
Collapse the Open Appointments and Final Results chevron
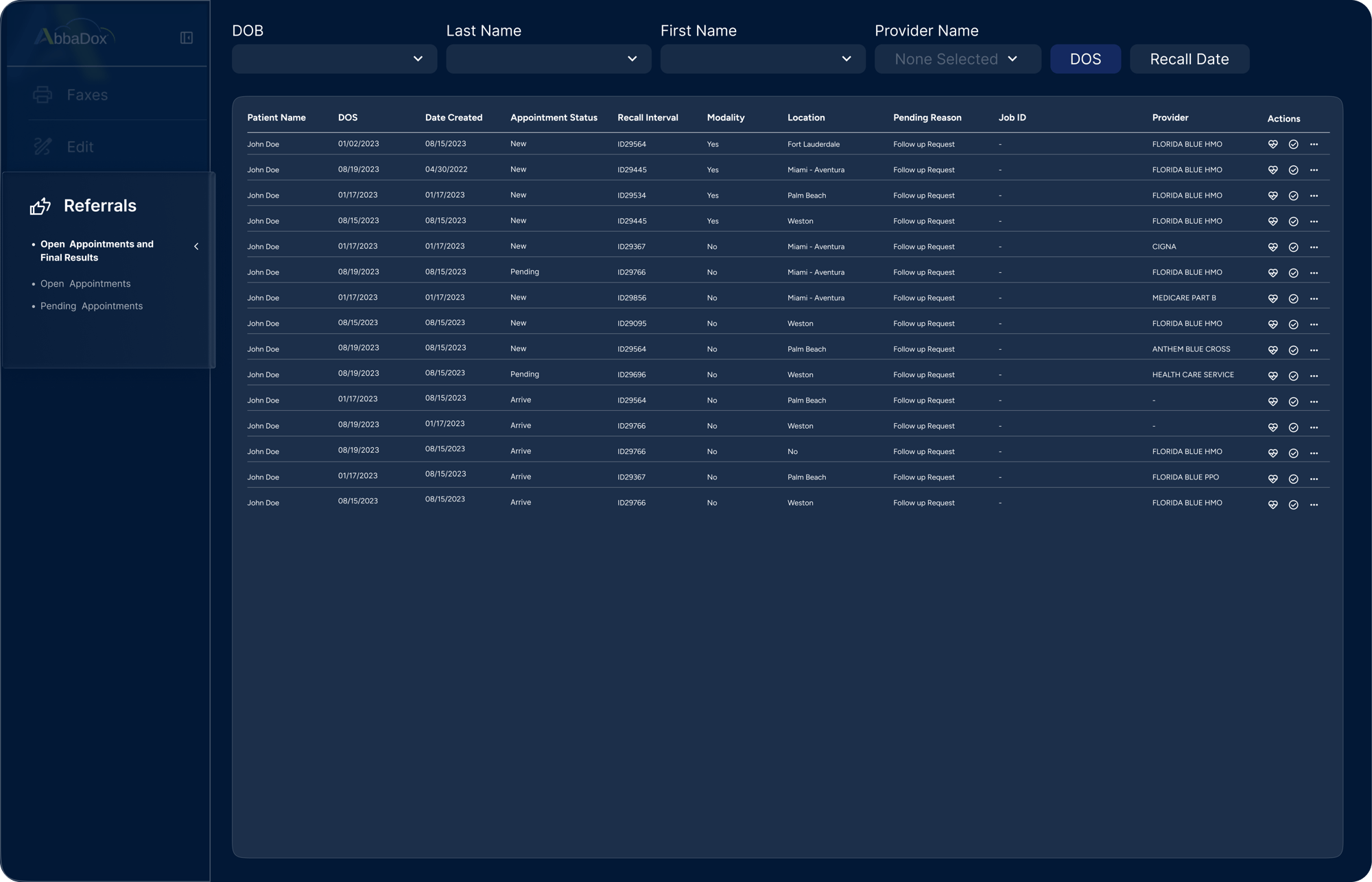pos(196,246)
